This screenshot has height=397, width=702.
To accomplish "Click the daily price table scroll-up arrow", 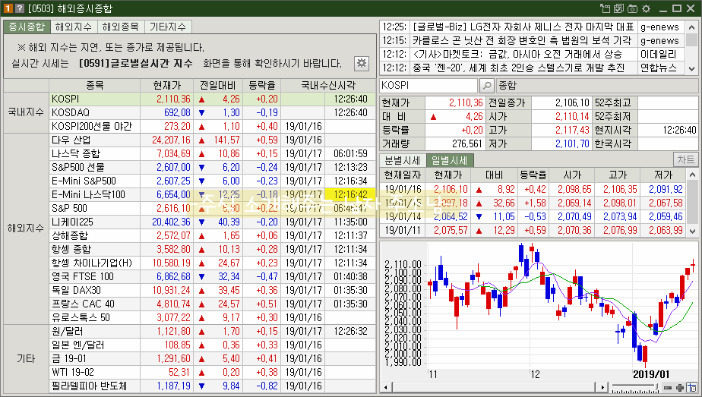I will coord(692,175).
